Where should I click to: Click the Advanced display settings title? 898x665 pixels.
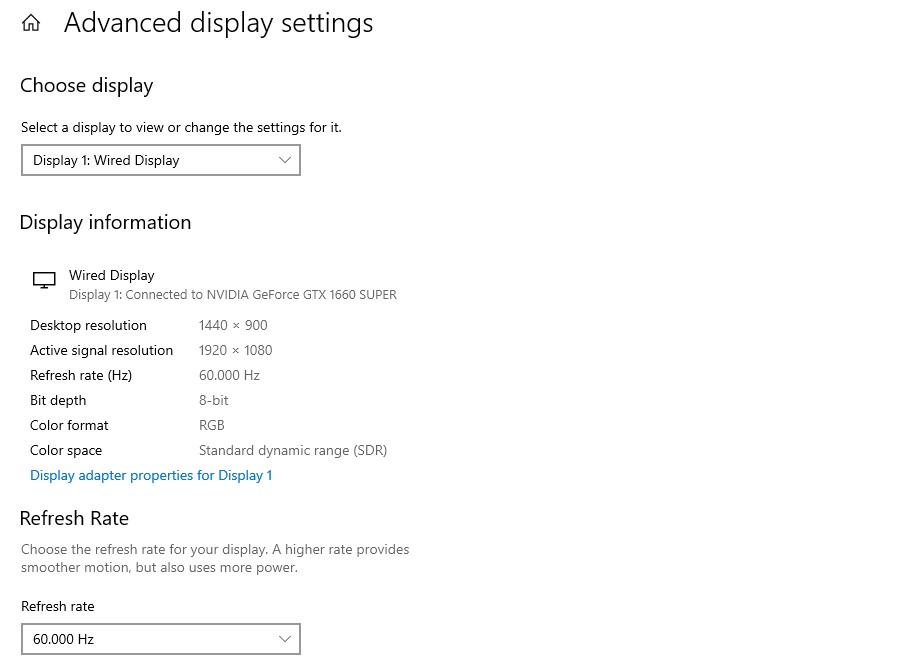point(218,23)
